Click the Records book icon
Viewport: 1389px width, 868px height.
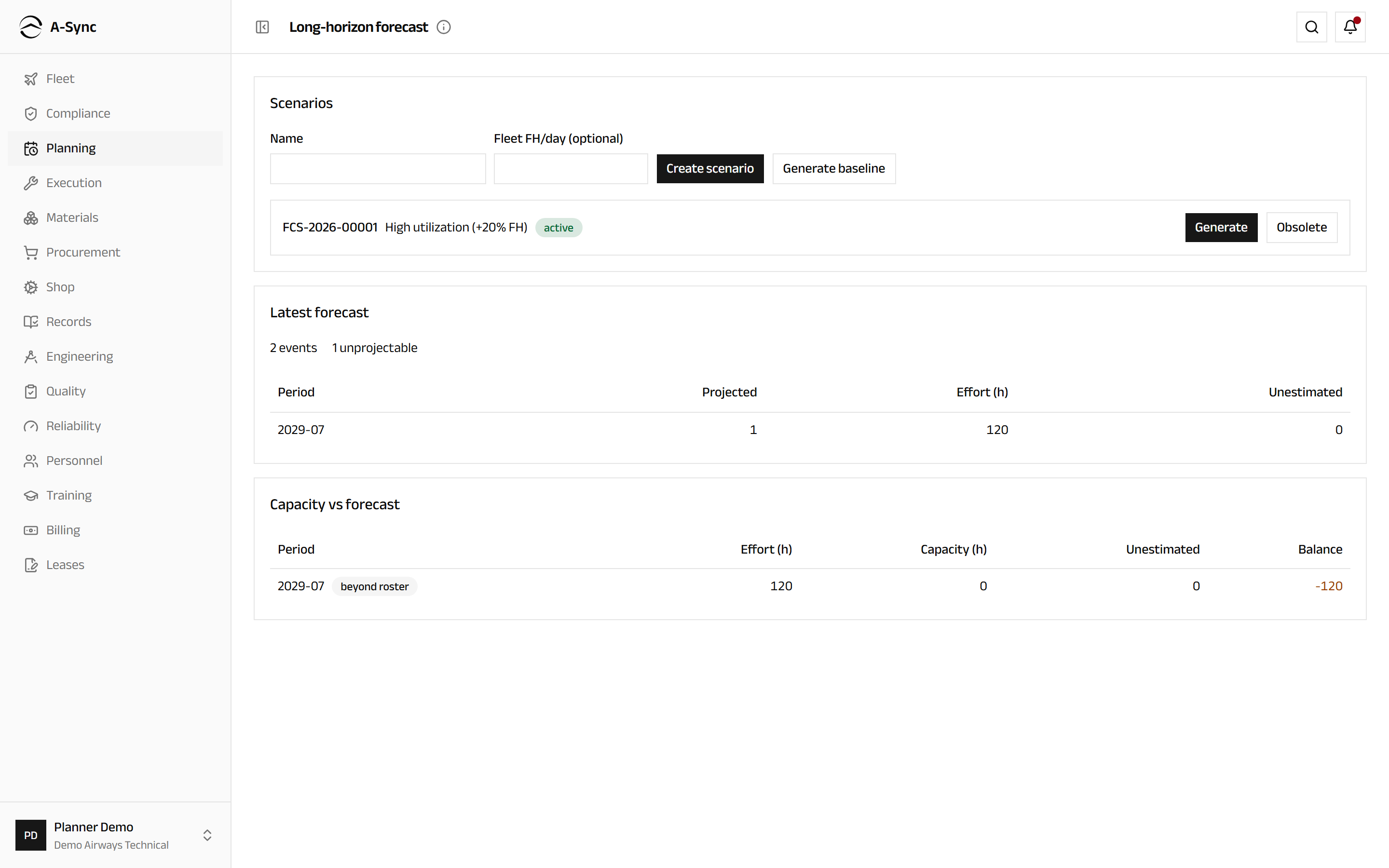[31, 322]
